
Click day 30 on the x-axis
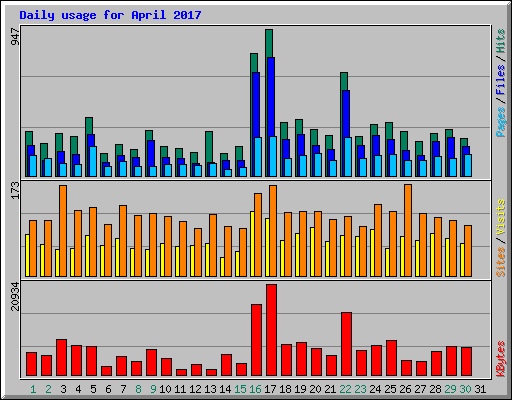[465, 389]
